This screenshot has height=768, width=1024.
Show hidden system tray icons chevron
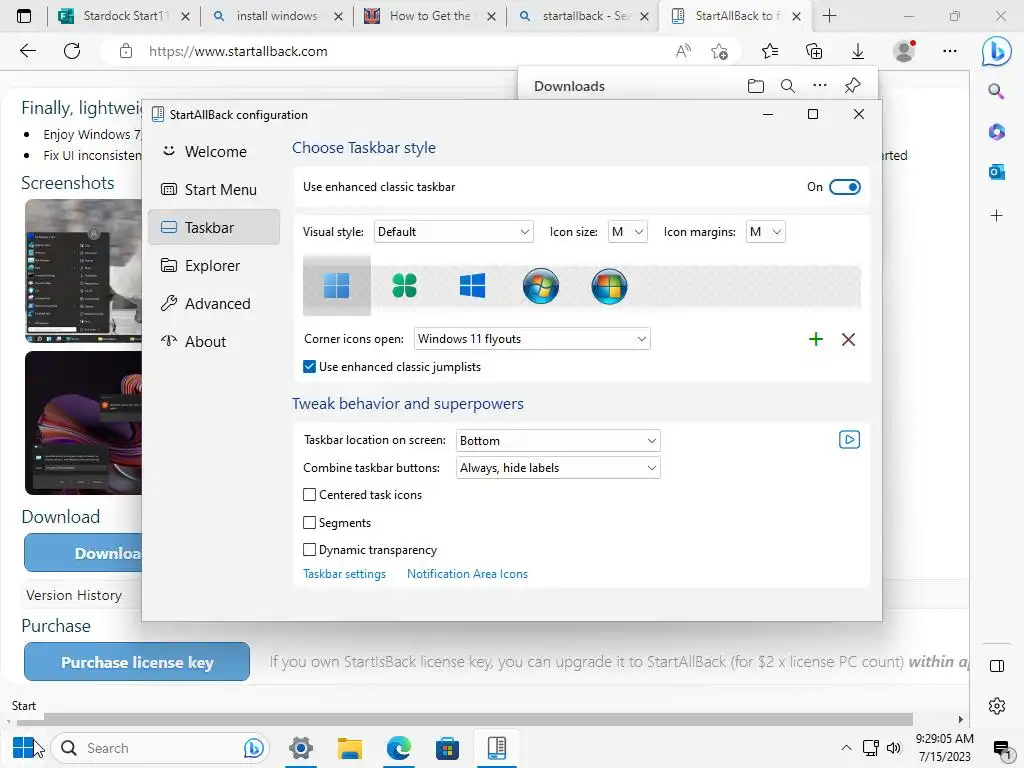tap(846, 748)
